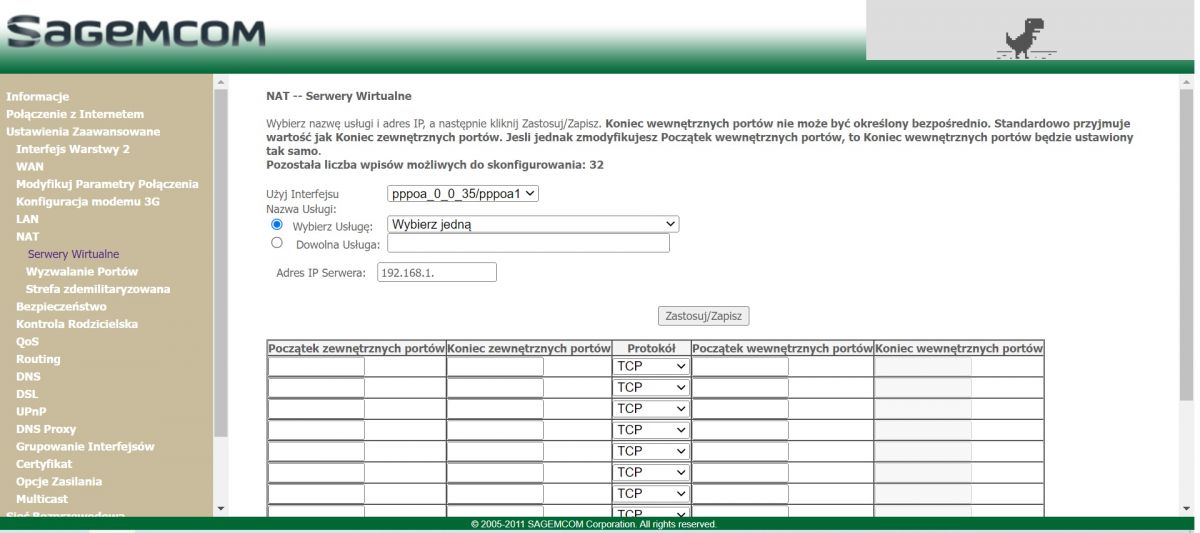The width and height of the screenshot is (1200, 533).
Task: Open the DNS settings
Action: coord(28,376)
